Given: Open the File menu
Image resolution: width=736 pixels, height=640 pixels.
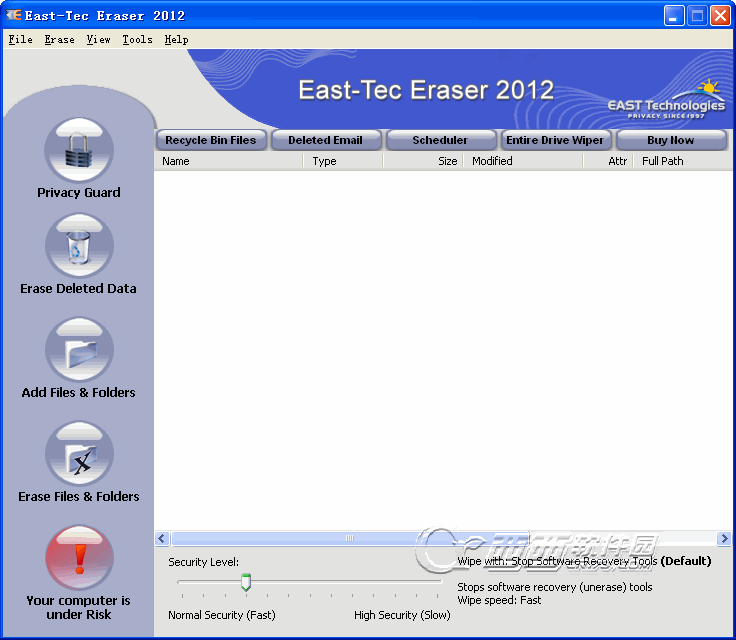Looking at the screenshot, I should 21,39.
